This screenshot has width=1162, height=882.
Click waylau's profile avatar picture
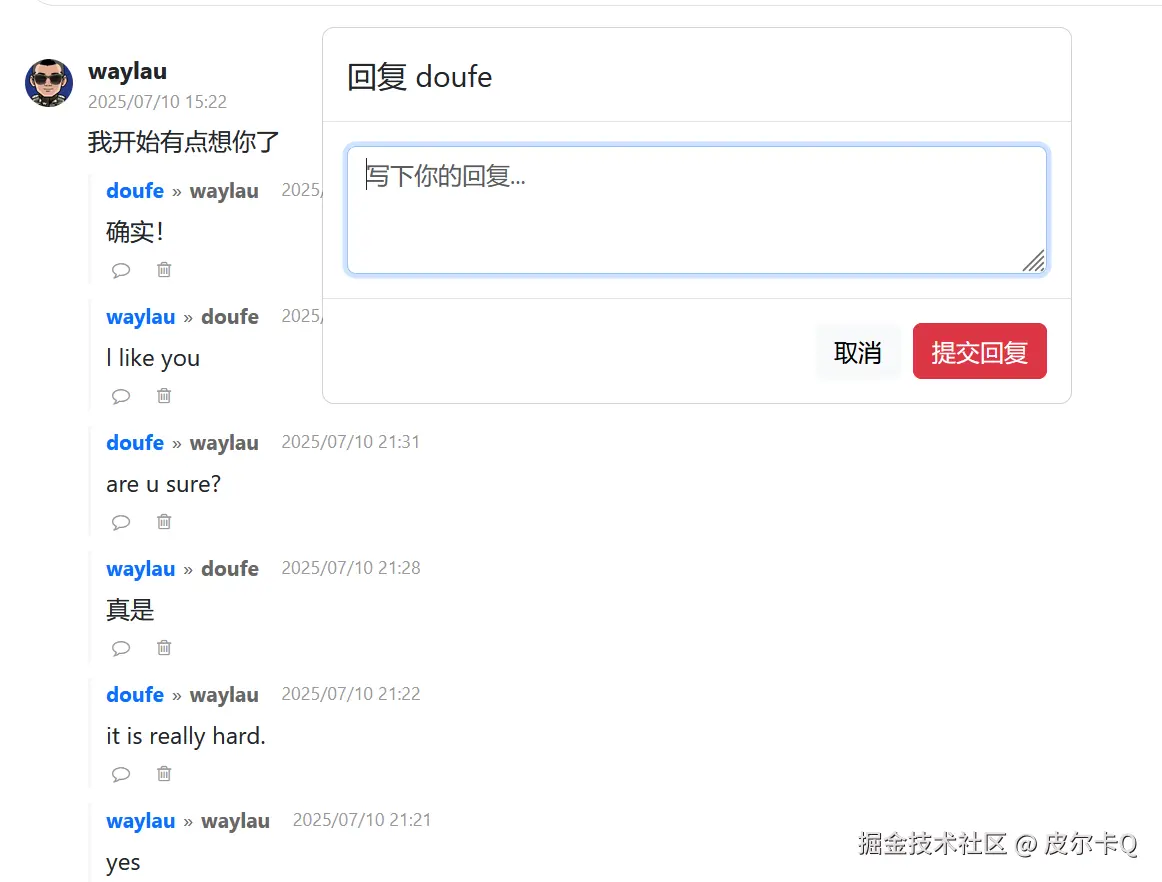click(x=48, y=84)
